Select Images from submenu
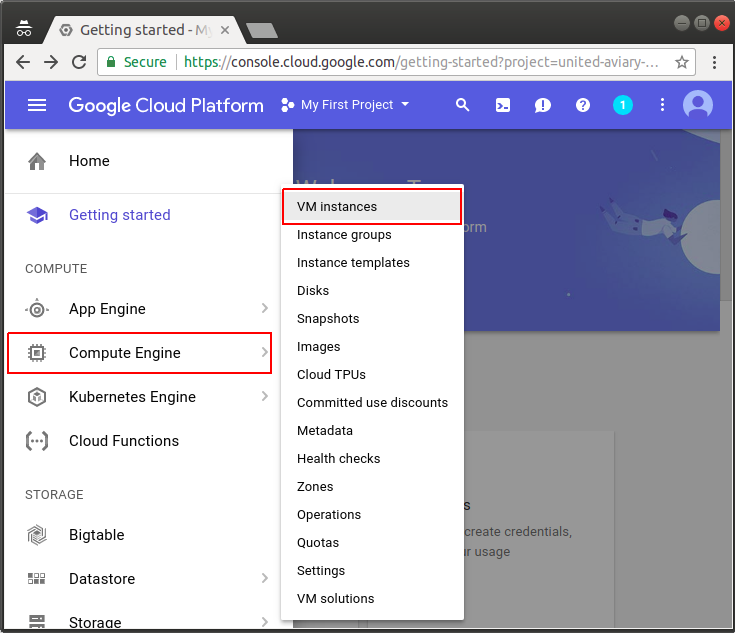 372,347
